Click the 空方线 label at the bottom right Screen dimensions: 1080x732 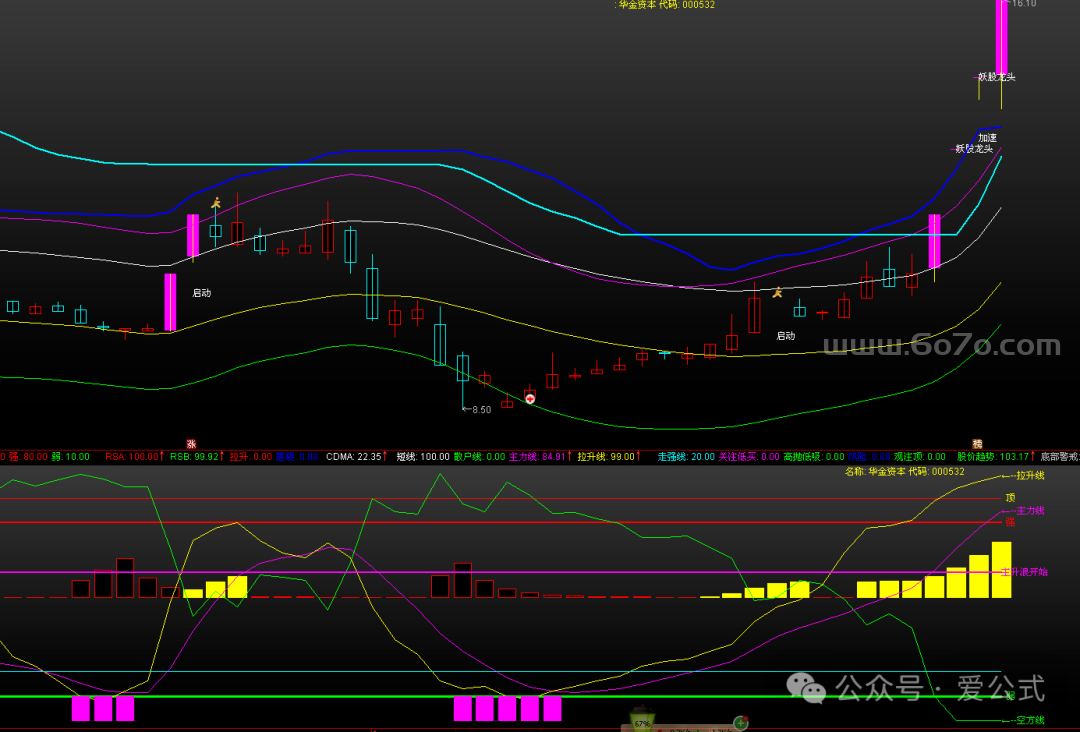[x=1030, y=720]
